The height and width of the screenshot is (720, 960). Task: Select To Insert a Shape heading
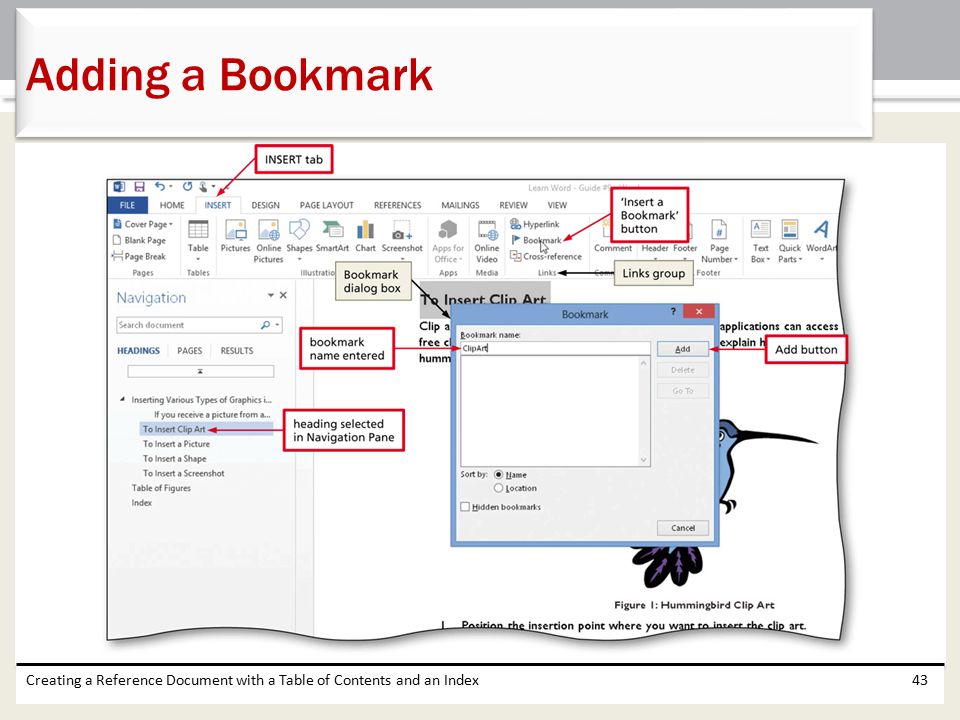tap(174, 459)
